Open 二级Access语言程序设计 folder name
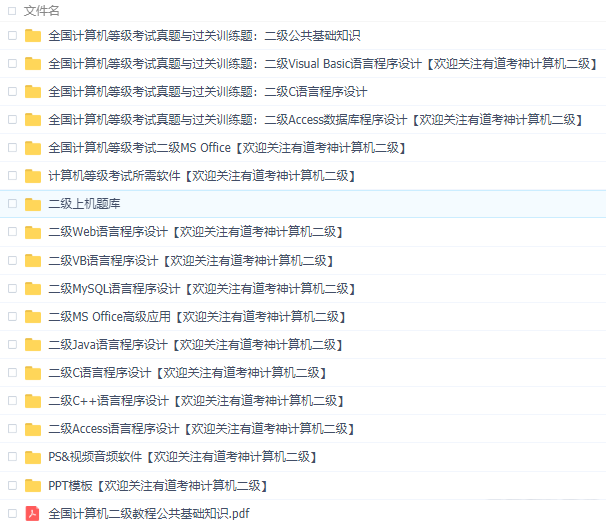The image size is (606, 527). coord(201,428)
